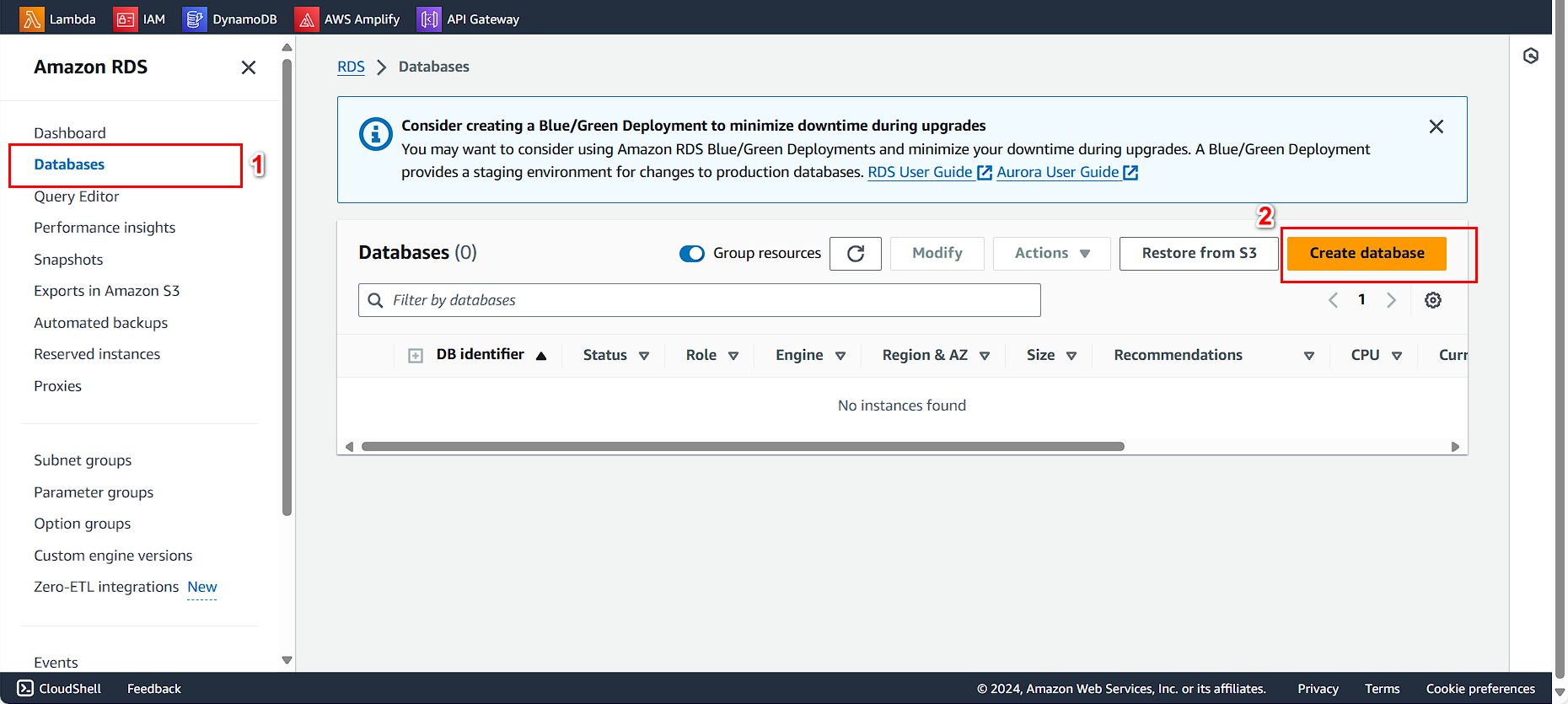Click external link icon after RDS User Guide
This screenshot has height=704, width=1568.
pyautogui.click(x=985, y=173)
